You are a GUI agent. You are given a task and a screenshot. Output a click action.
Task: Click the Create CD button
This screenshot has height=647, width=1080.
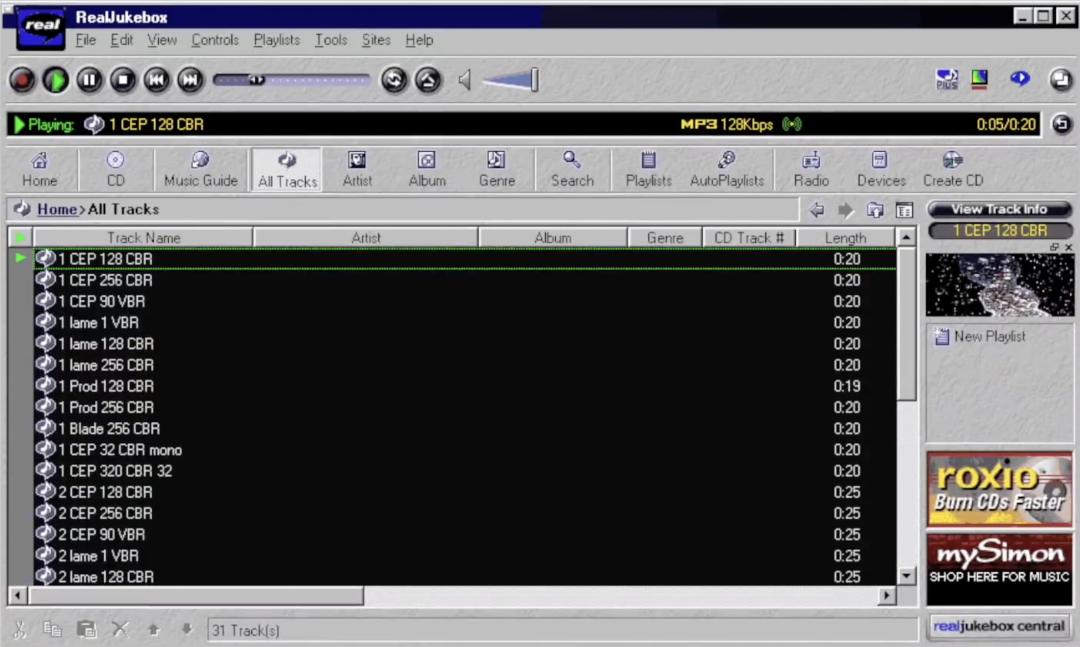953,170
